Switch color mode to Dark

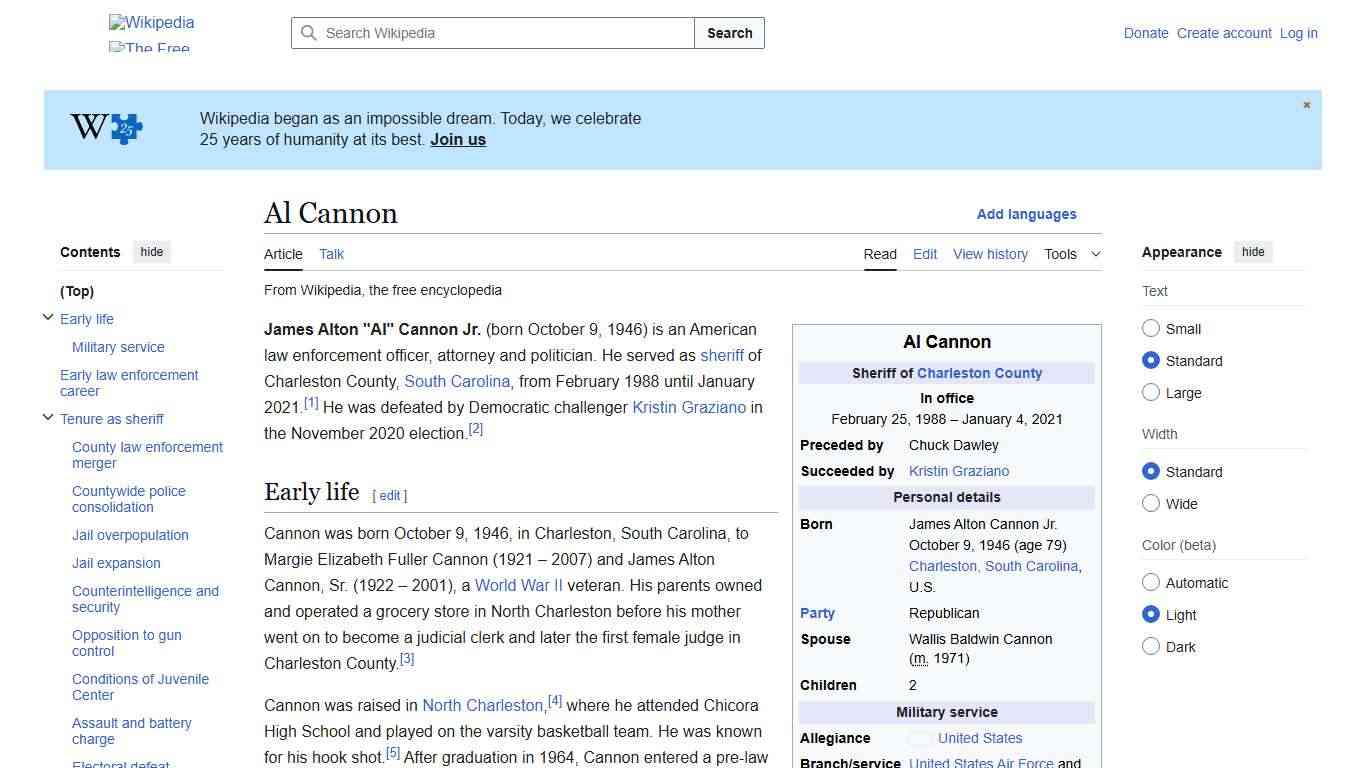coord(1151,646)
